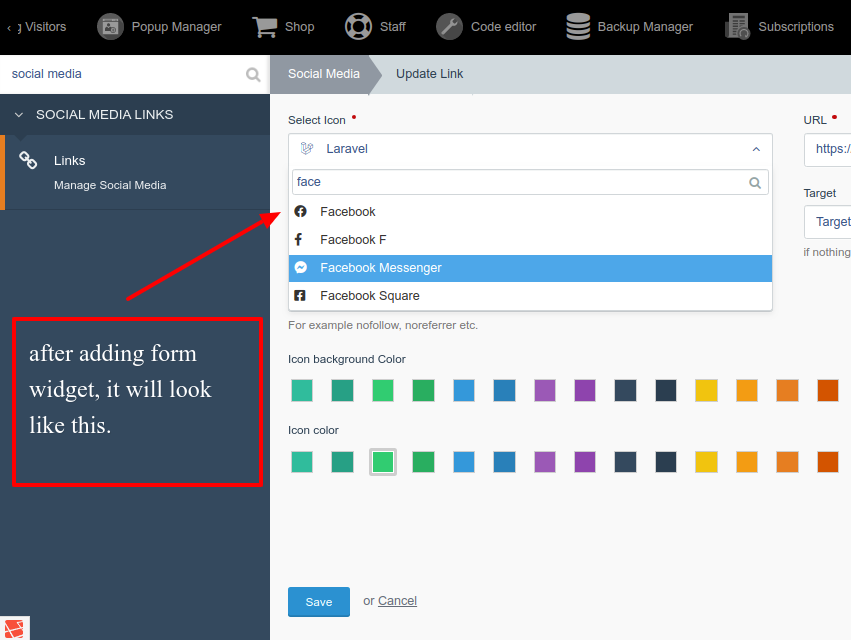Select Facebook option in list

[x=530, y=212]
